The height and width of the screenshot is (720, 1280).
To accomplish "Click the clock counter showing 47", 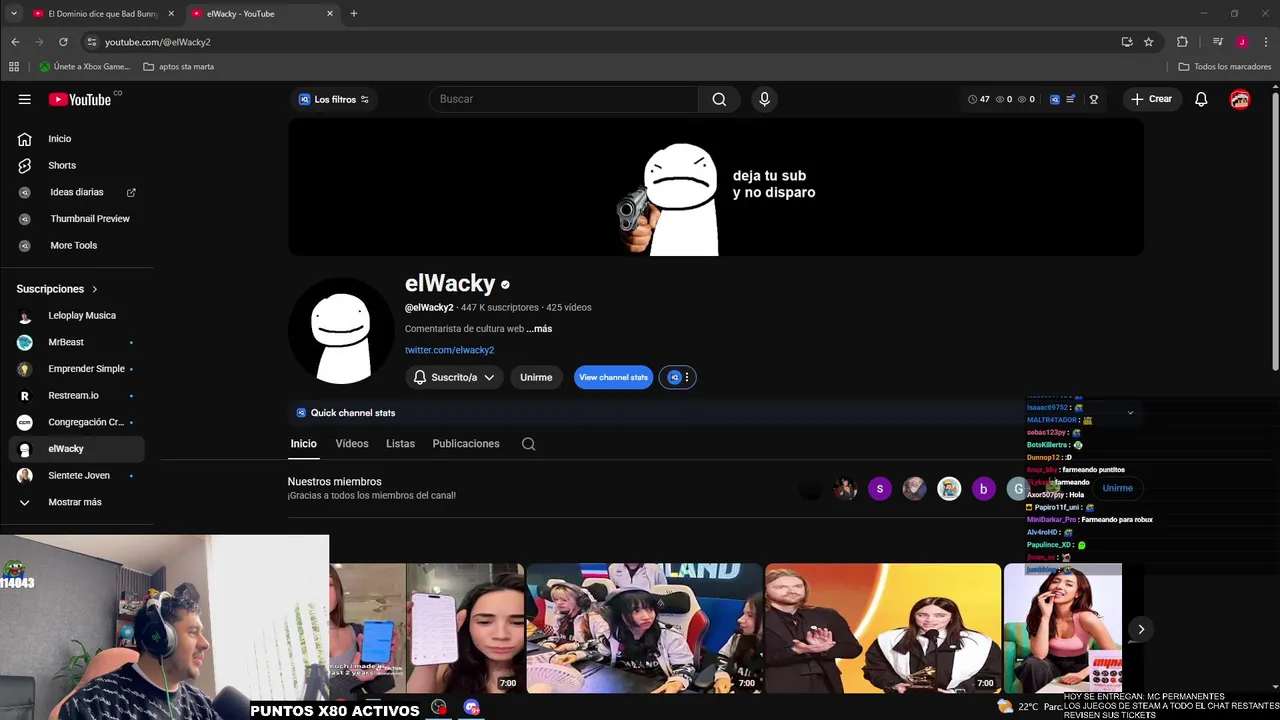I will click(x=979, y=99).
